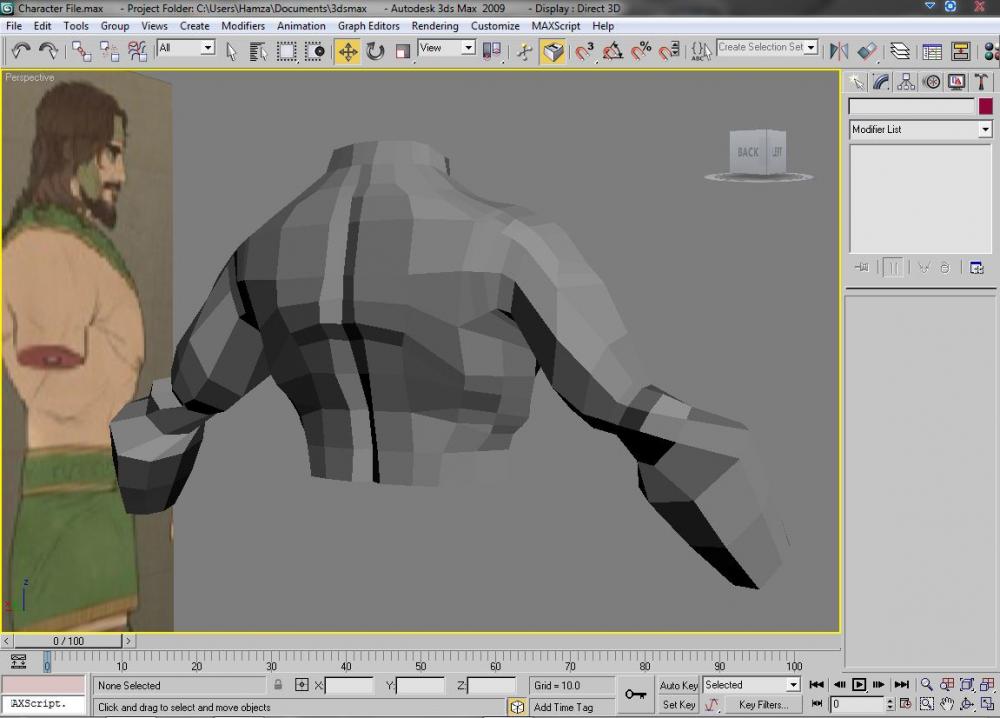Open the Hierarchy command panel tab

pyautogui.click(x=906, y=82)
